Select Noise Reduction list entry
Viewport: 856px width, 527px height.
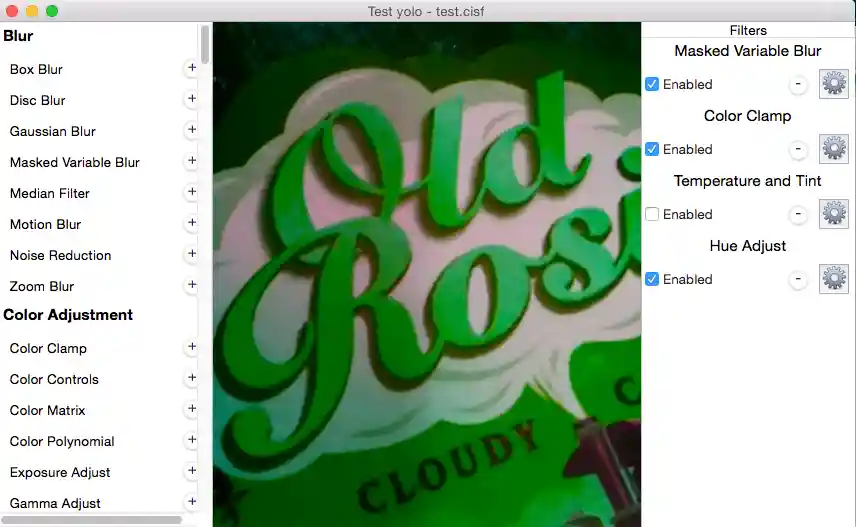tap(61, 256)
